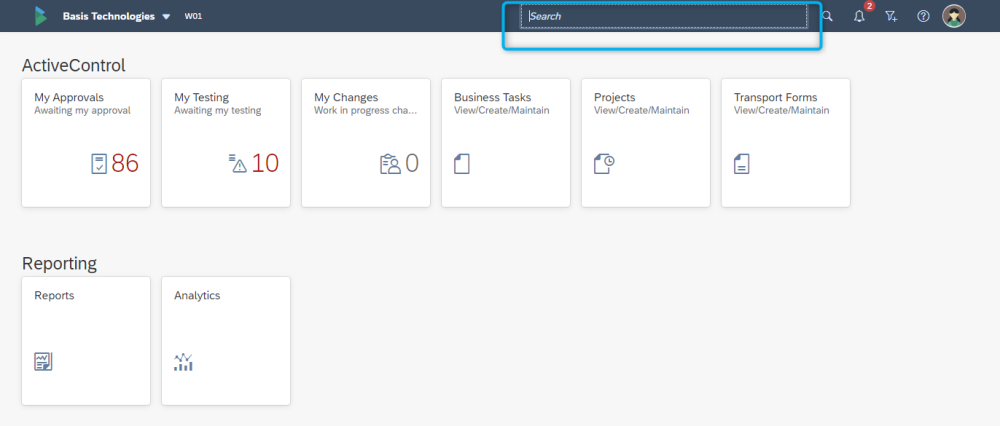Click inside the Search input field
This screenshot has width=1000, height=426.
[663, 16]
